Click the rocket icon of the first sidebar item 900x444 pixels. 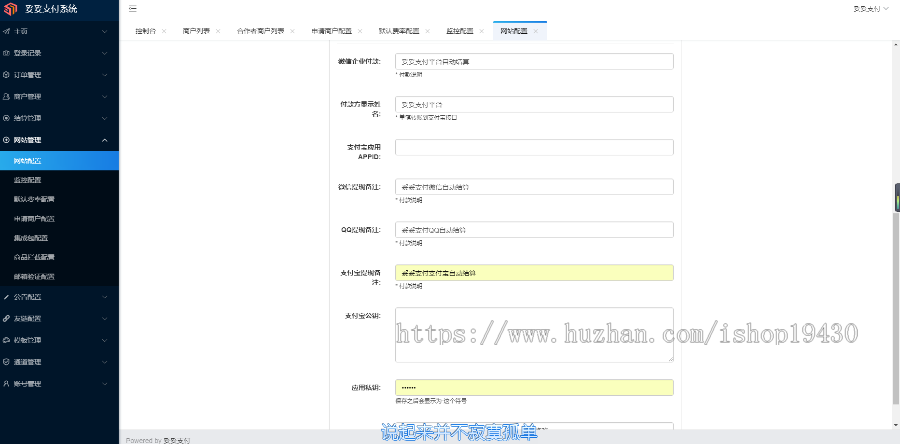(6, 32)
